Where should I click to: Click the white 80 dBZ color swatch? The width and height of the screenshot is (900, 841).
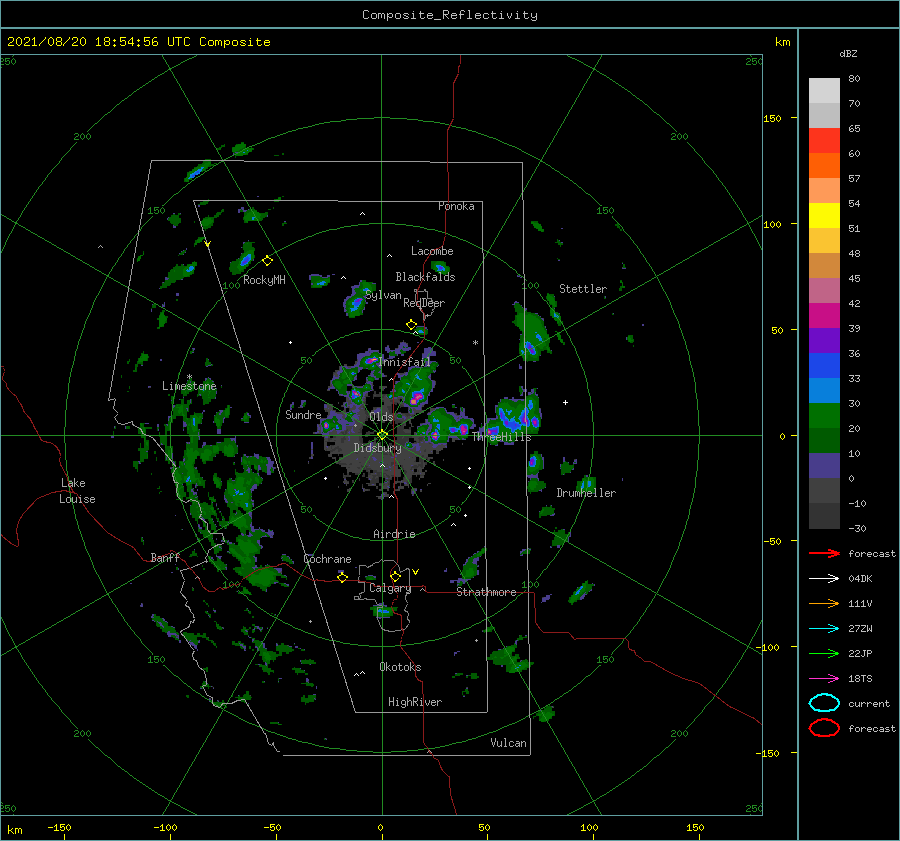[824, 90]
